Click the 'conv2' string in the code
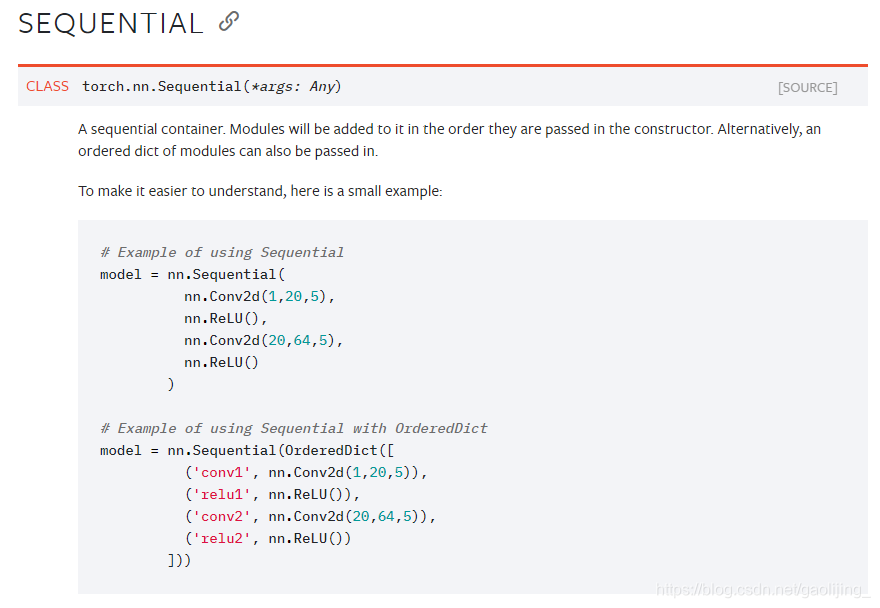This screenshot has height=608, width=880. point(222,516)
